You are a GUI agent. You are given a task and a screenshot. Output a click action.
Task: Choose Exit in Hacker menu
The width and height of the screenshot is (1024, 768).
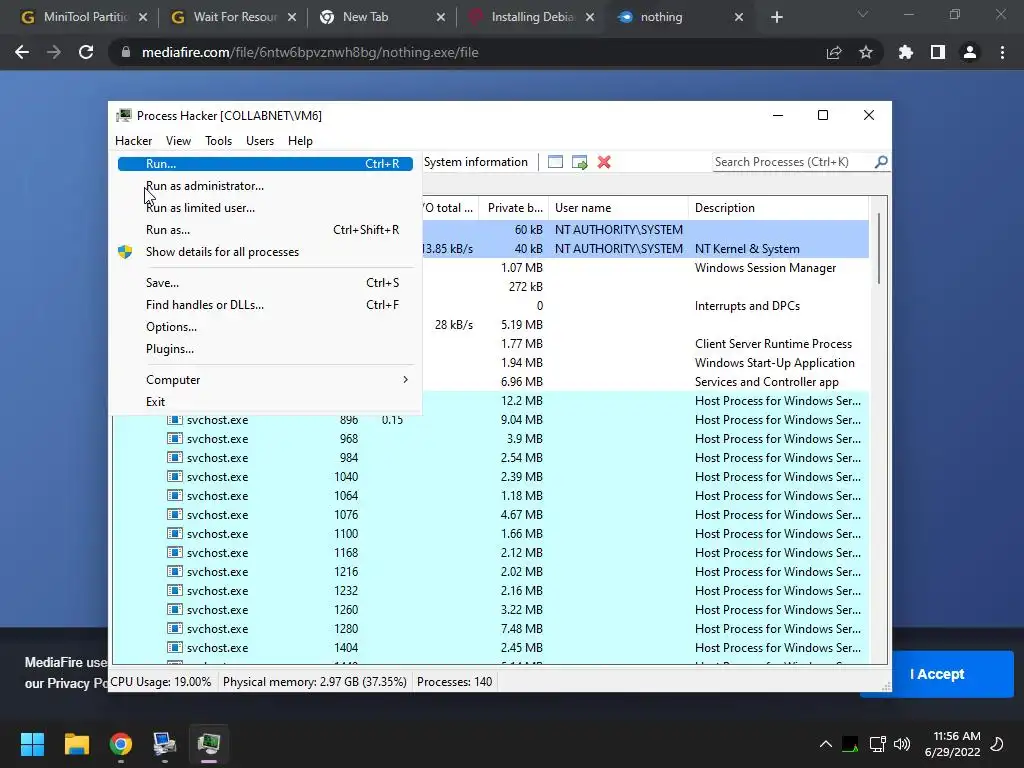tap(265, 402)
